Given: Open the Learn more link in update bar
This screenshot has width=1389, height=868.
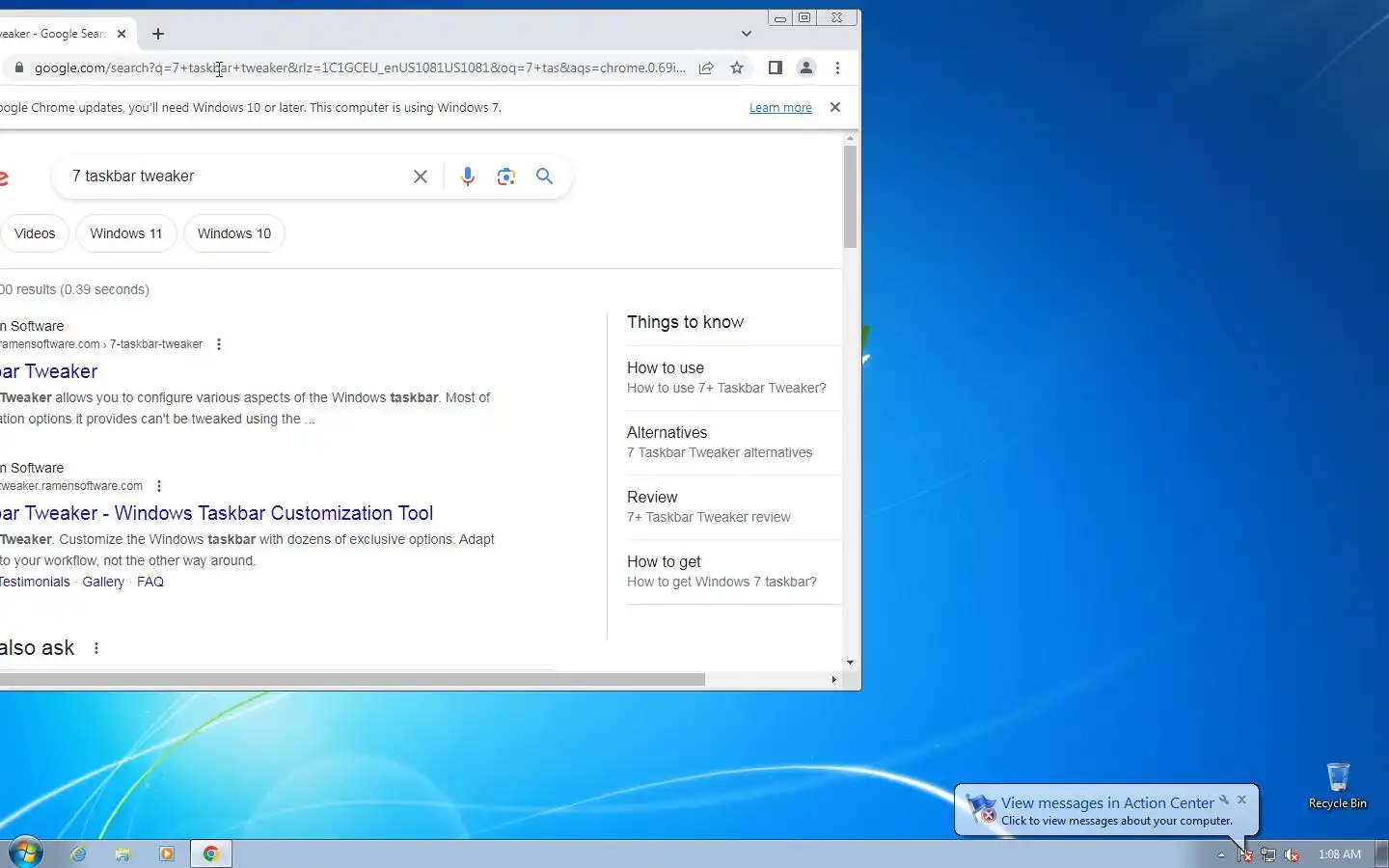Looking at the screenshot, I should tap(780, 108).
